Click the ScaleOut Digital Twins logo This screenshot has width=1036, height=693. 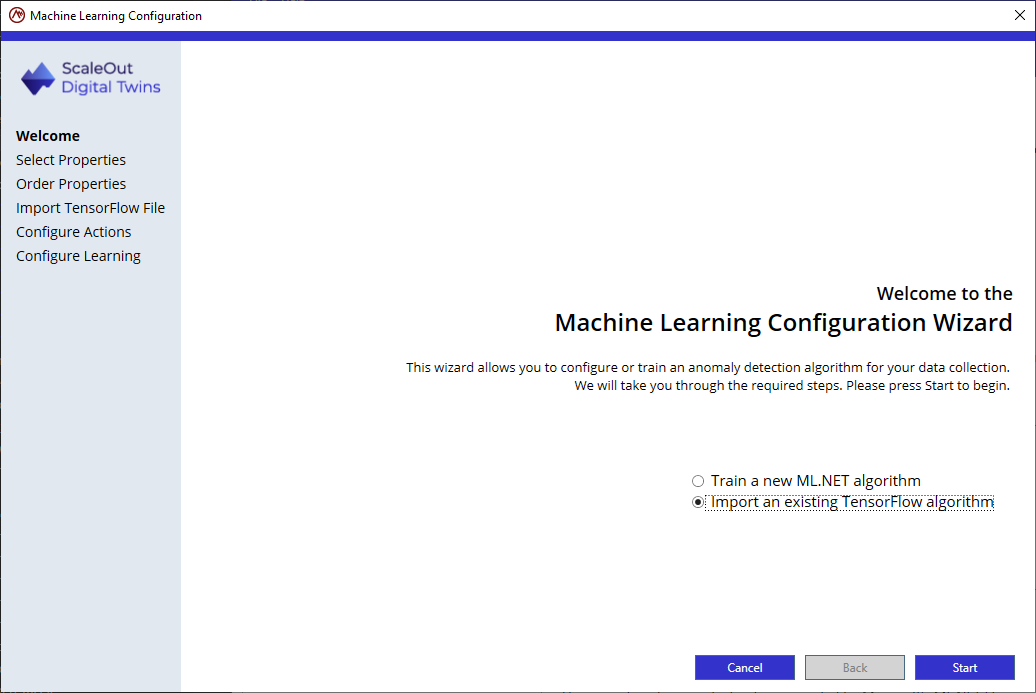click(91, 79)
